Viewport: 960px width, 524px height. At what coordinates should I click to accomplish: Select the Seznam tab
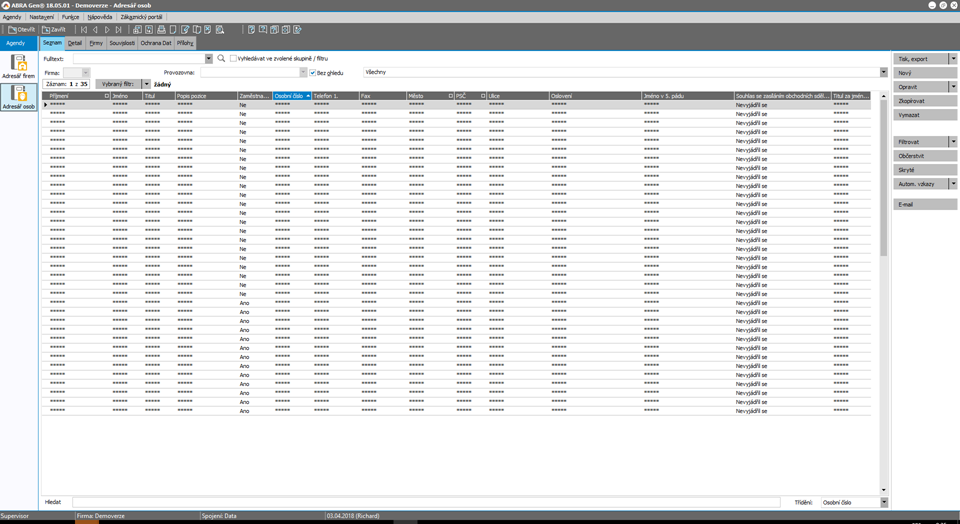52,43
